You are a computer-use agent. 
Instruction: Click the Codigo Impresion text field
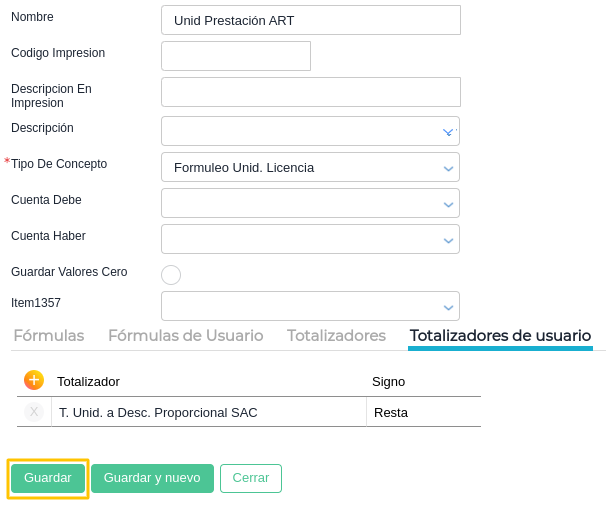(x=236, y=56)
